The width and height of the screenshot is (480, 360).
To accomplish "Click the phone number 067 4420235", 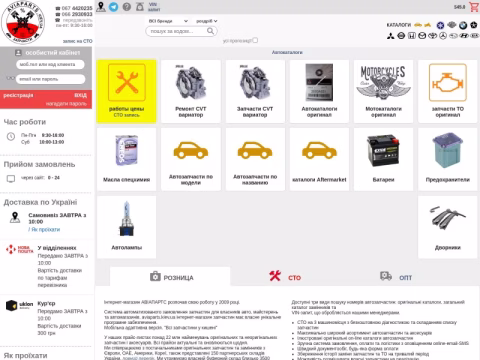I will click(x=77, y=8).
